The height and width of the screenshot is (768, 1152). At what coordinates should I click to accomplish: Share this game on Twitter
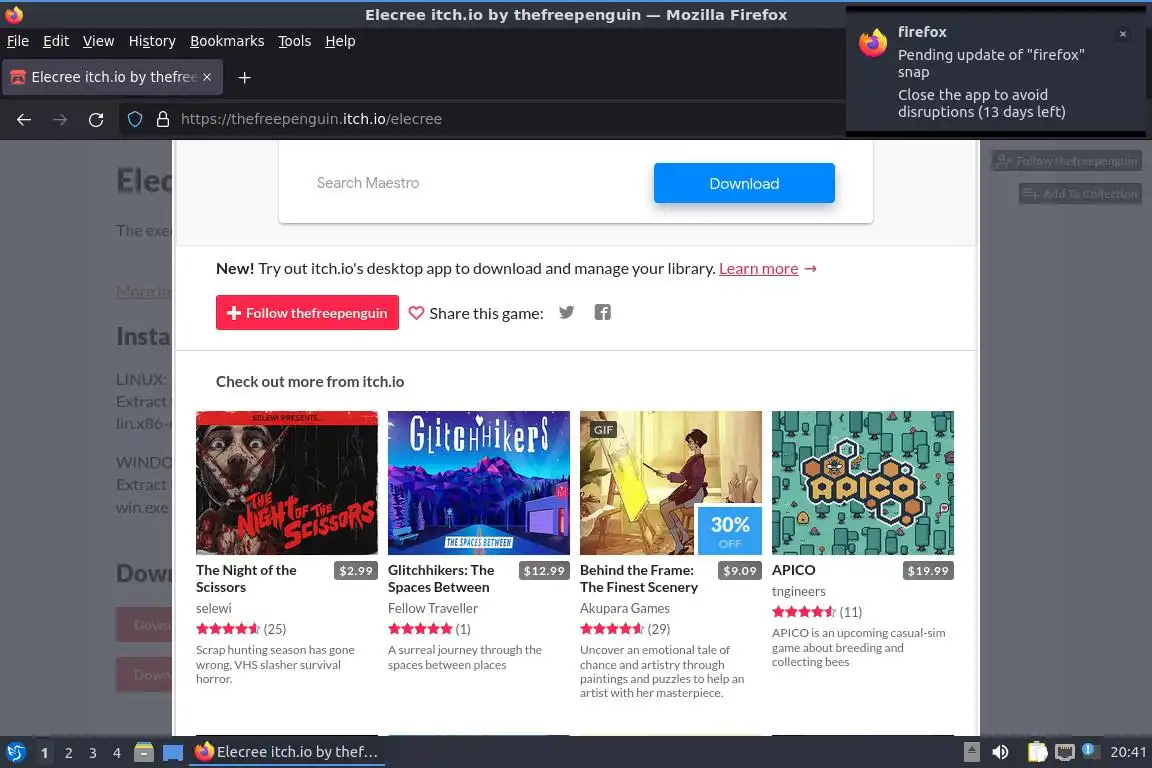coord(566,312)
